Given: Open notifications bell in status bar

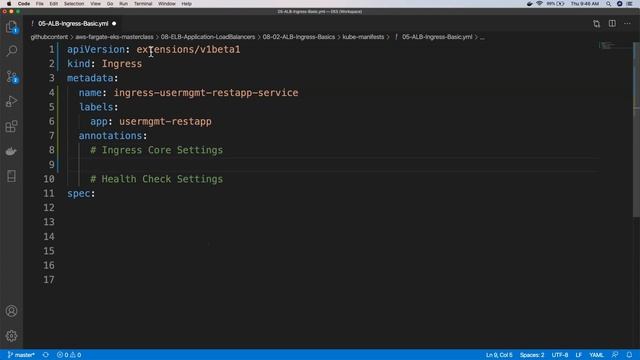Looking at the screenshot, I should coord(629,355).
